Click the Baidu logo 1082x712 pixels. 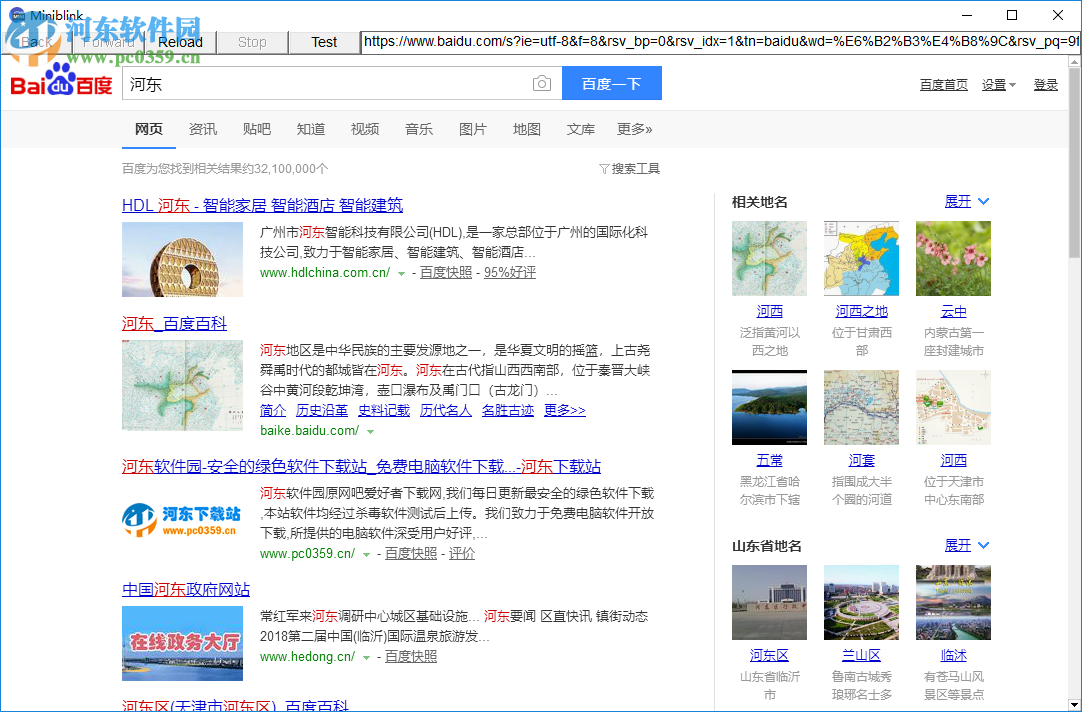(x=61, y=82)
